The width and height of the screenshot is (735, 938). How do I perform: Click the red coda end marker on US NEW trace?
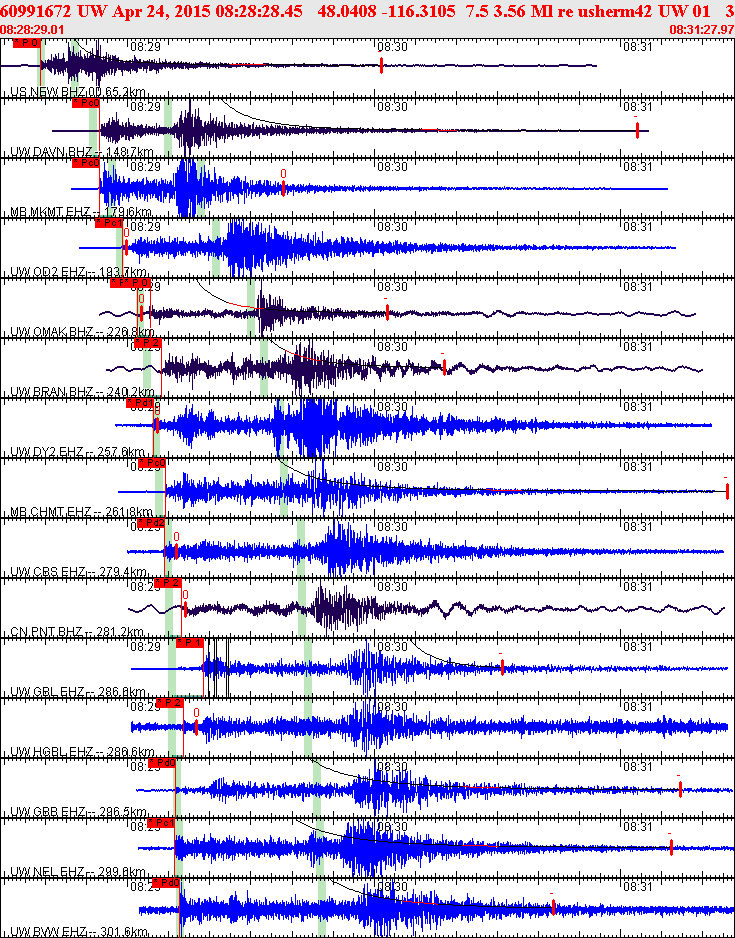[x=382, y=66]
